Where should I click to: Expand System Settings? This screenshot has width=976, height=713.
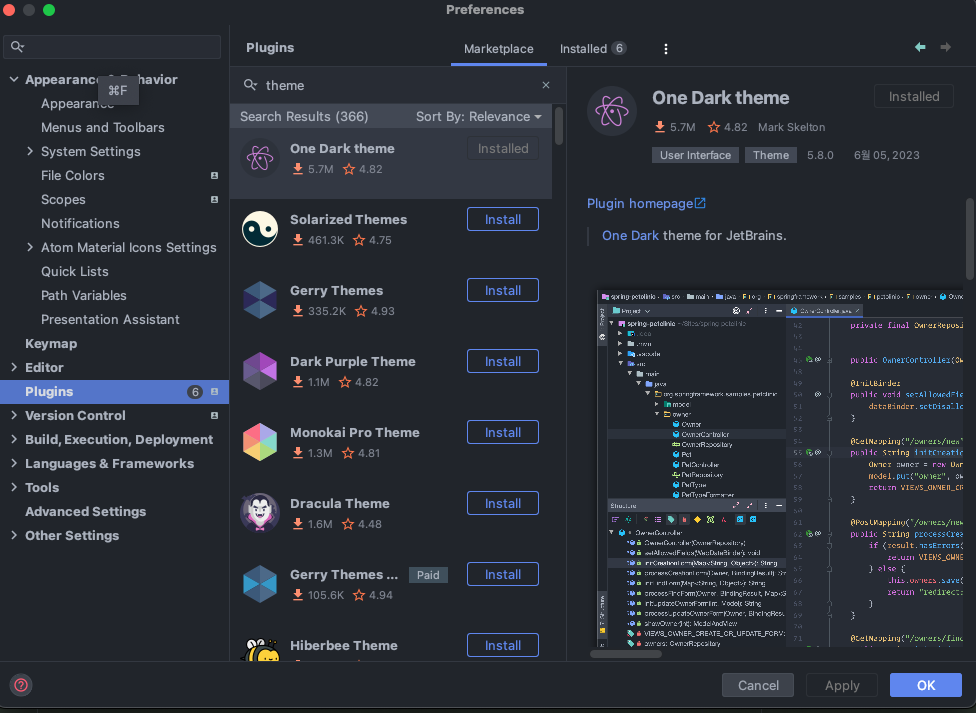click(30, 151)
